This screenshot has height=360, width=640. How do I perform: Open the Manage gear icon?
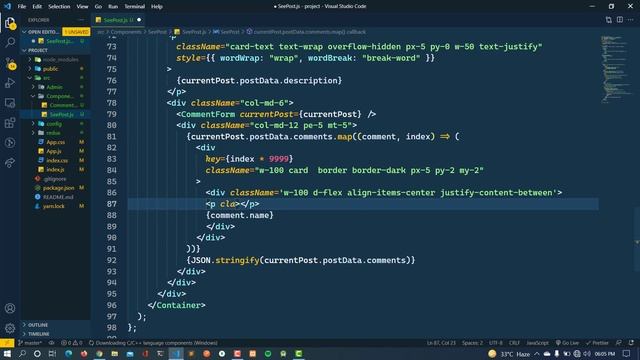10,328
